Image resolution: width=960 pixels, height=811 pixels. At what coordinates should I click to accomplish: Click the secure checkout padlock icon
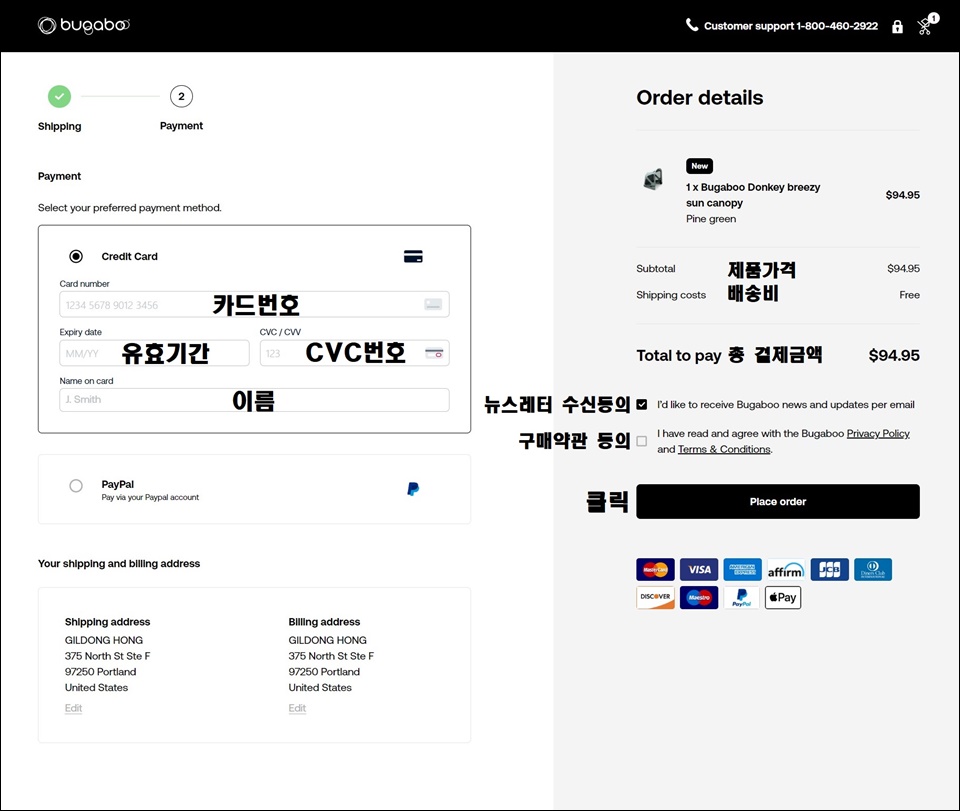897,26
